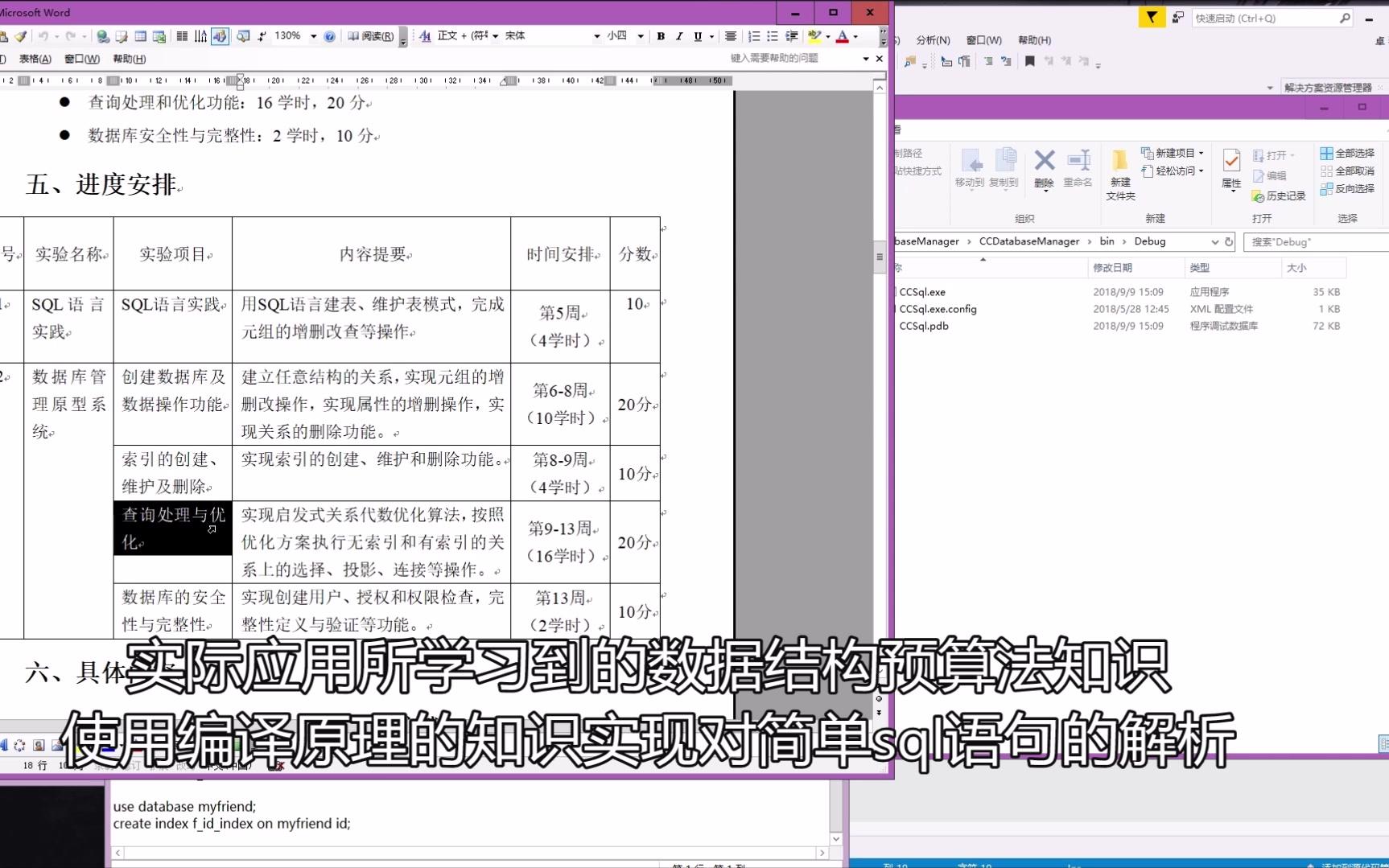This screenshot has height=868, width=1389.
Task: Select the CCSql.exe.config file row
Action: point(1119,309)
